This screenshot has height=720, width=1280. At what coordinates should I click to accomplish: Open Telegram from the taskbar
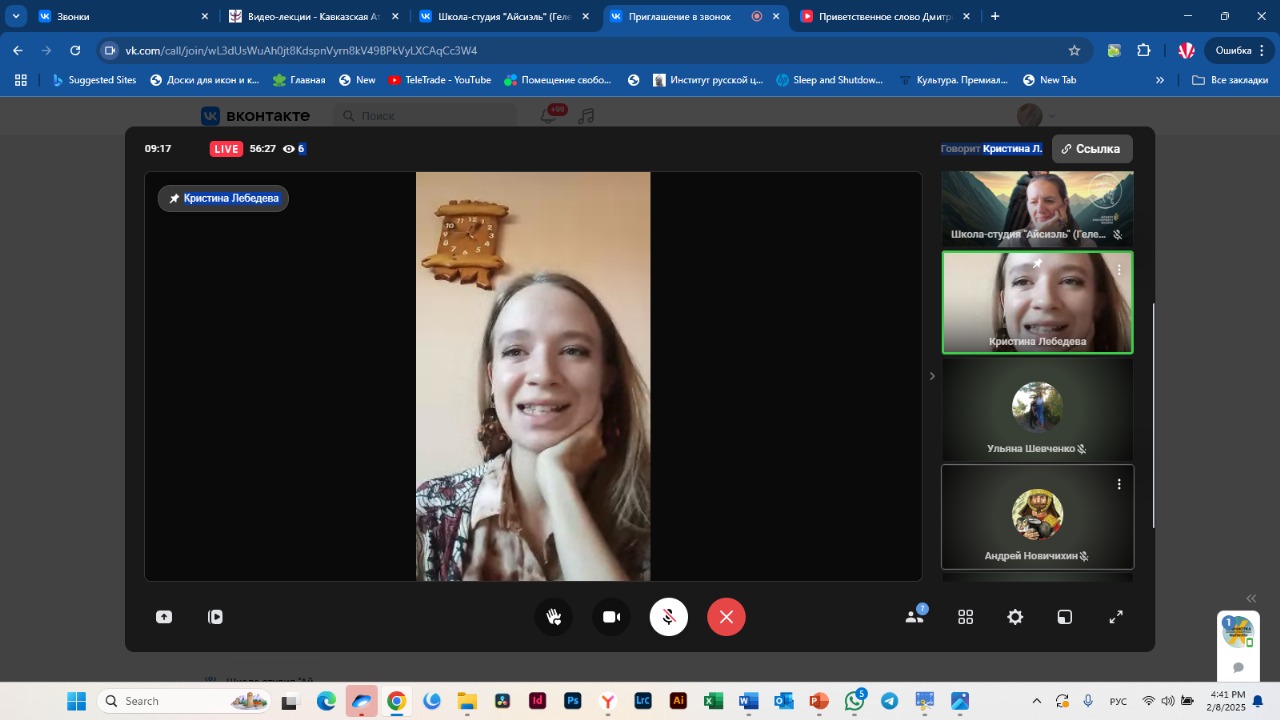point(889,701)
